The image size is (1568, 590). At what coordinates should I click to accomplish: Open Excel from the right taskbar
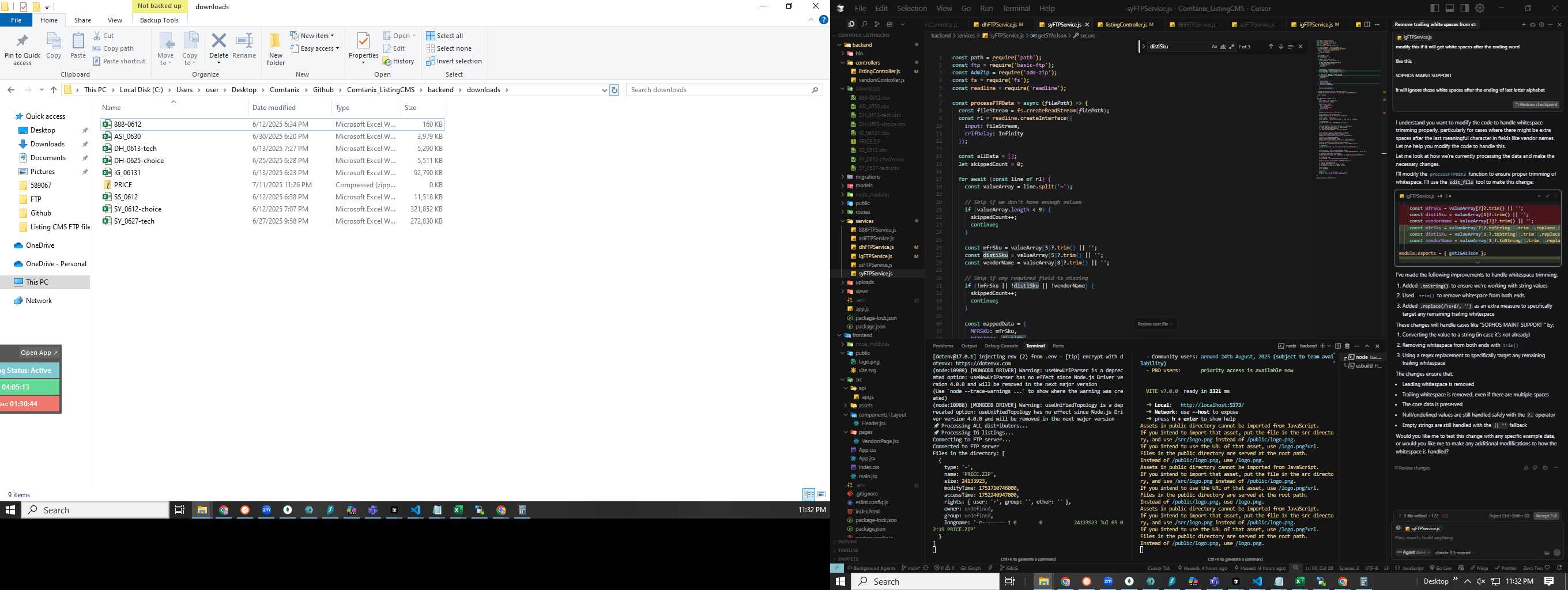[x=1299, y=581]
